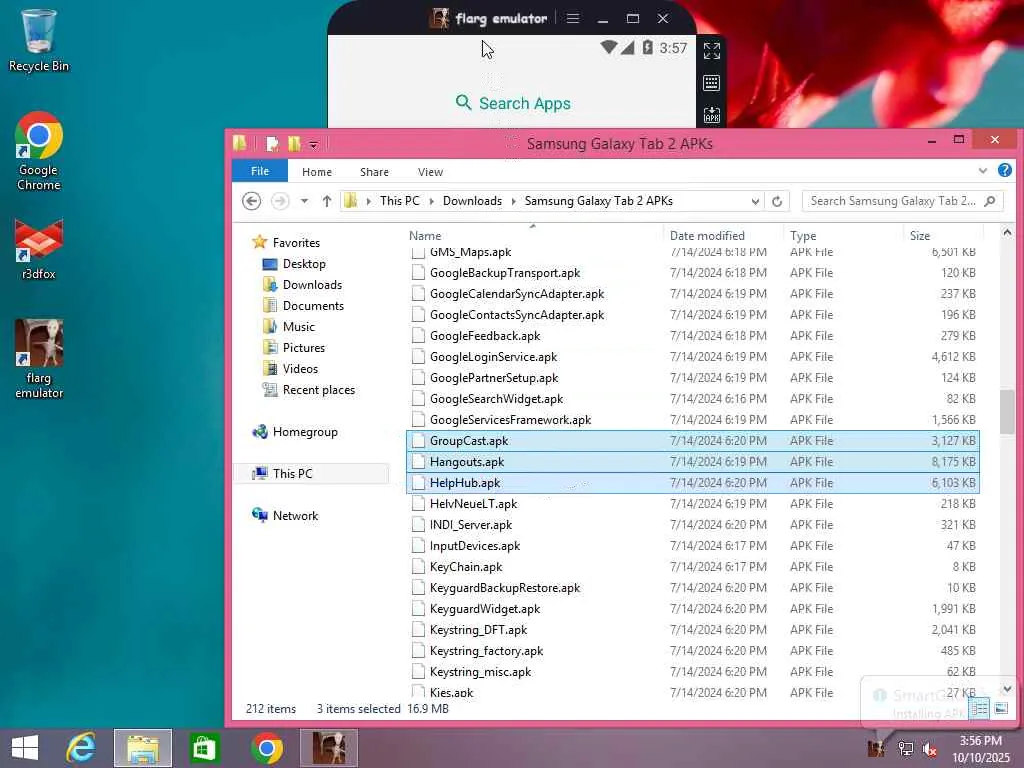Click the taskbar clock showing 3:56 PM

[x=980, y=749]
